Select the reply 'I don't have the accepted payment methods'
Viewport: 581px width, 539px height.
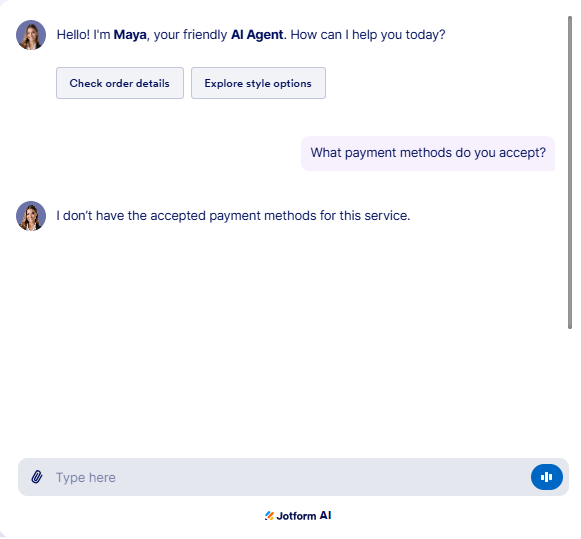(x=233, y=216)
